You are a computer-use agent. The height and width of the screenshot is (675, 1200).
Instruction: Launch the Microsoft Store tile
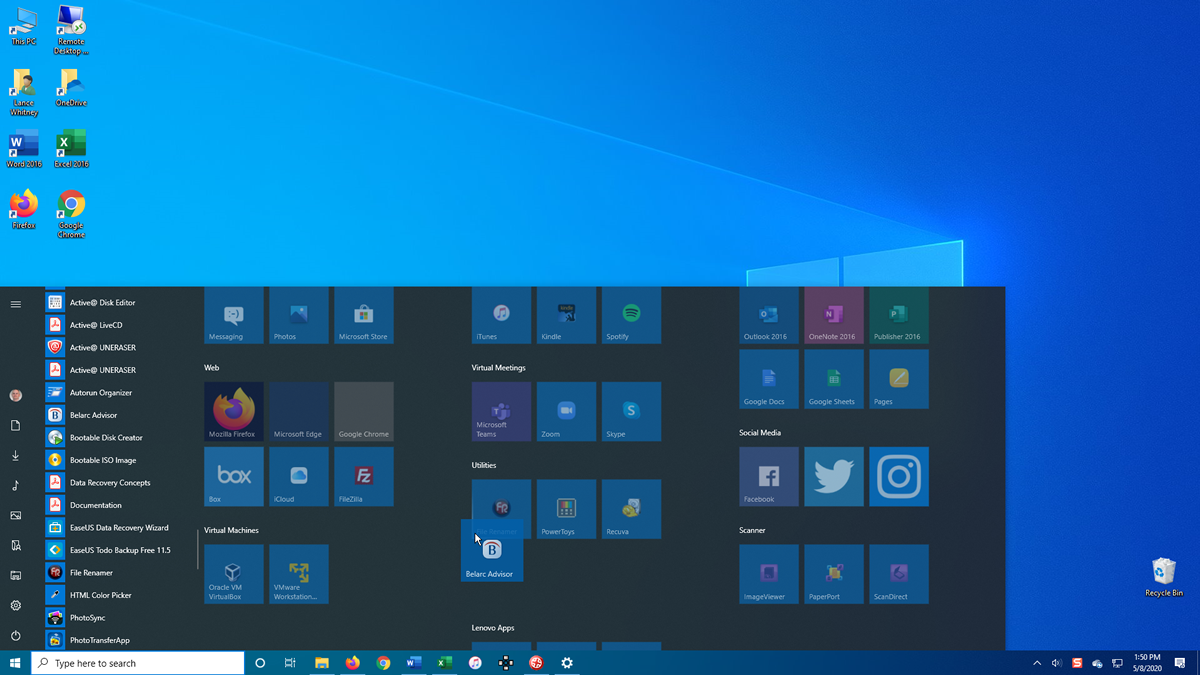364,316
